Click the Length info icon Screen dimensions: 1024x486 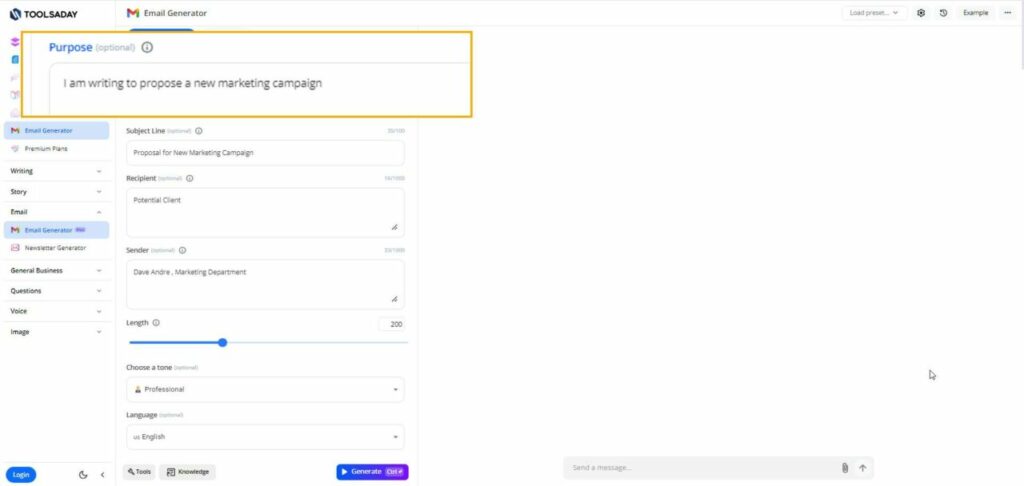click(x=156, y=323)
